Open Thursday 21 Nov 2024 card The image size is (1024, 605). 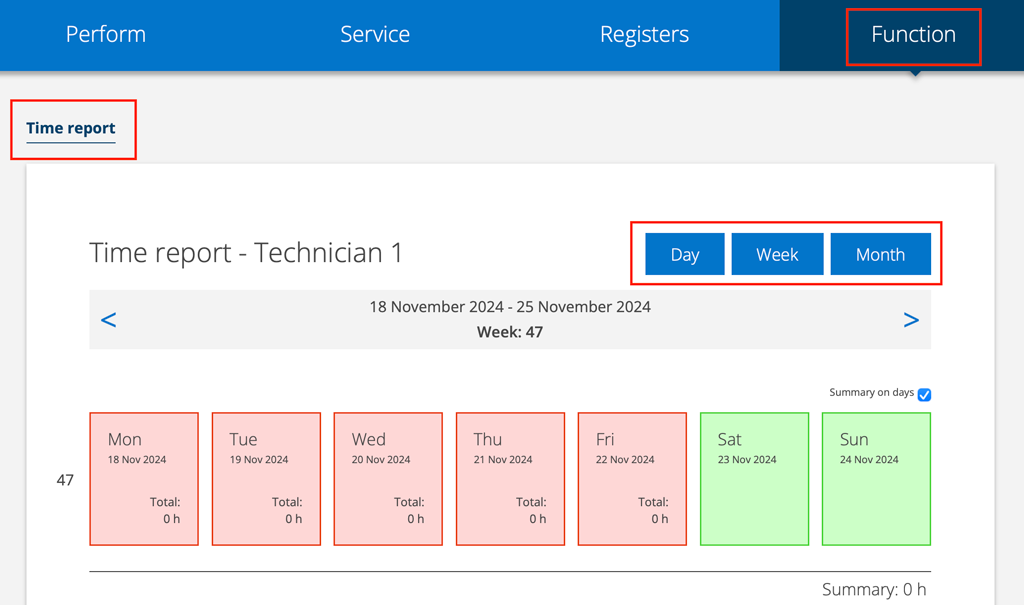(510, 479)
